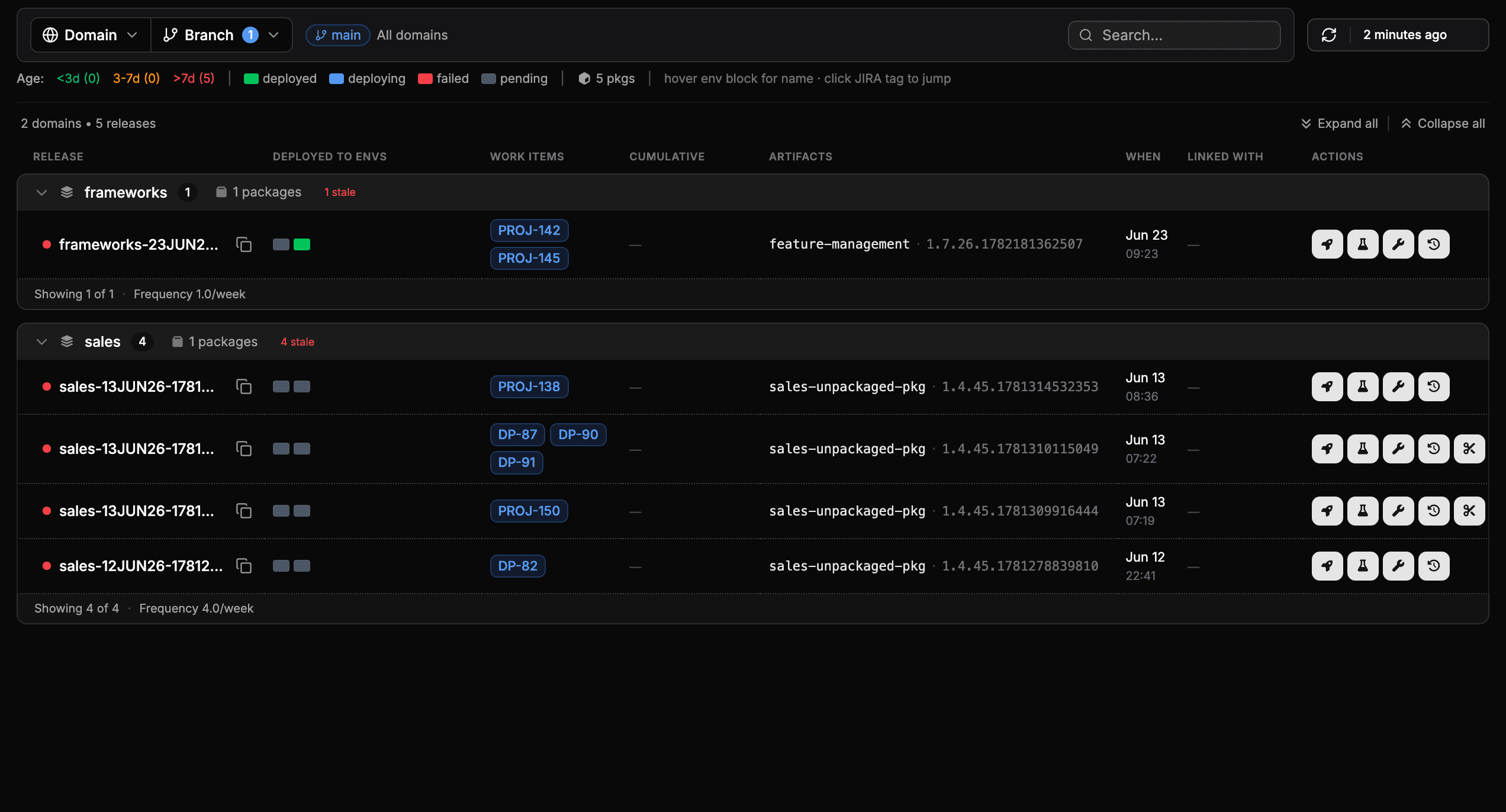Open JIRA tag DP-87
Image resolution: width=1506 pixels, height=812 pixels.
(x=517, y=435)
